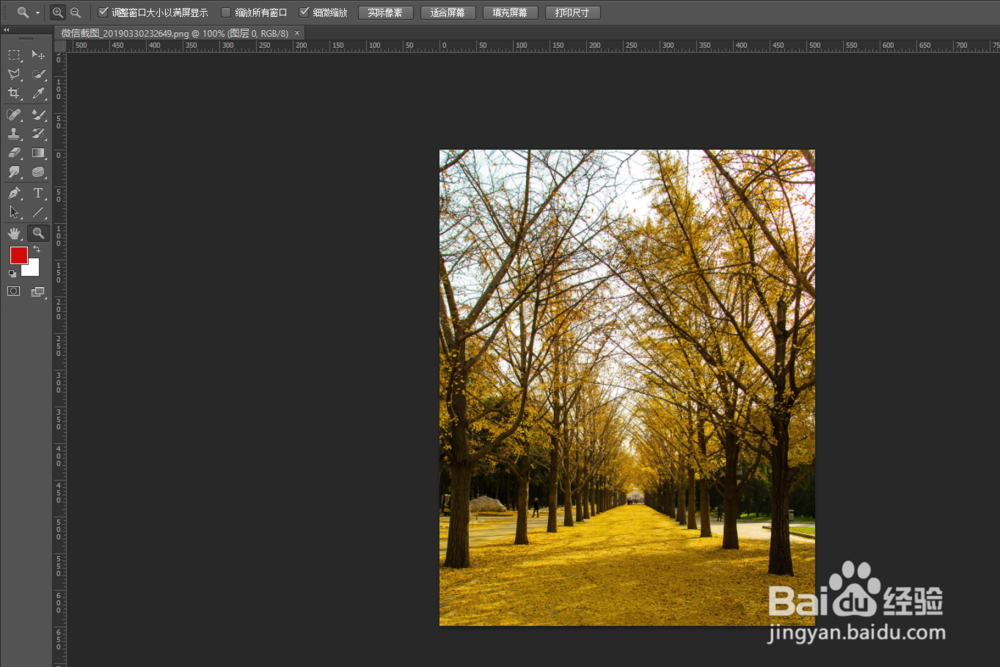The height and width of the screenshot is (667, 1000).
Task: Select the Spot Healing Brush tool
Action: click(x=14, y=115)
